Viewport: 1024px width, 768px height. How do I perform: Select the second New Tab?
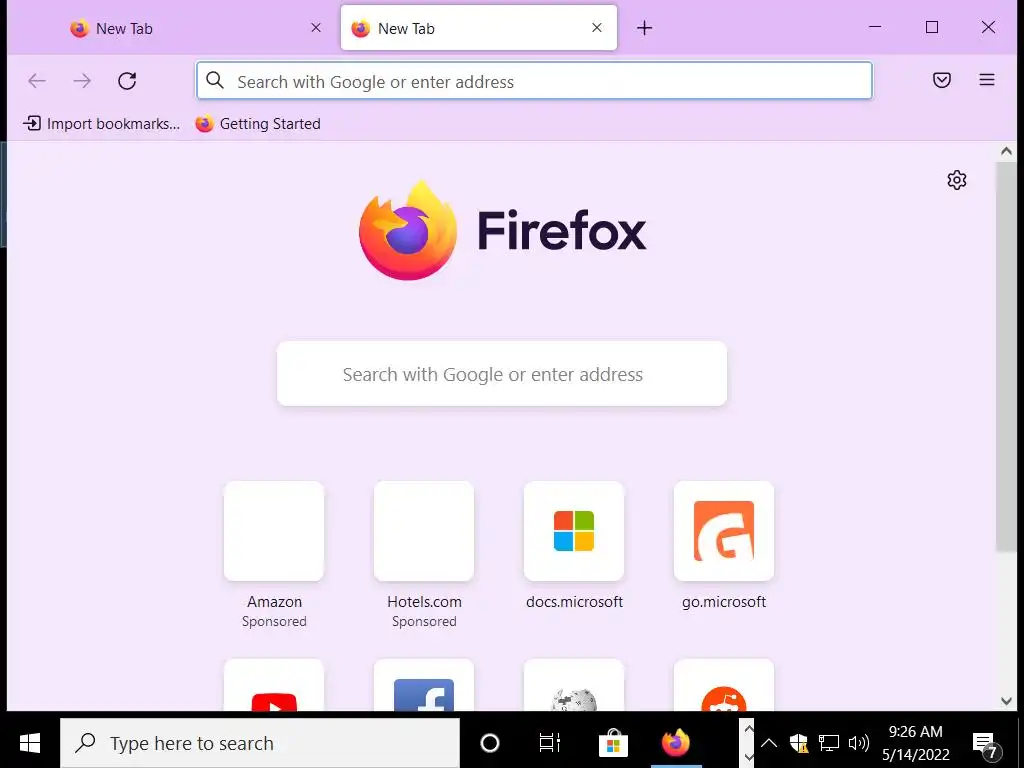coord(479,28)
